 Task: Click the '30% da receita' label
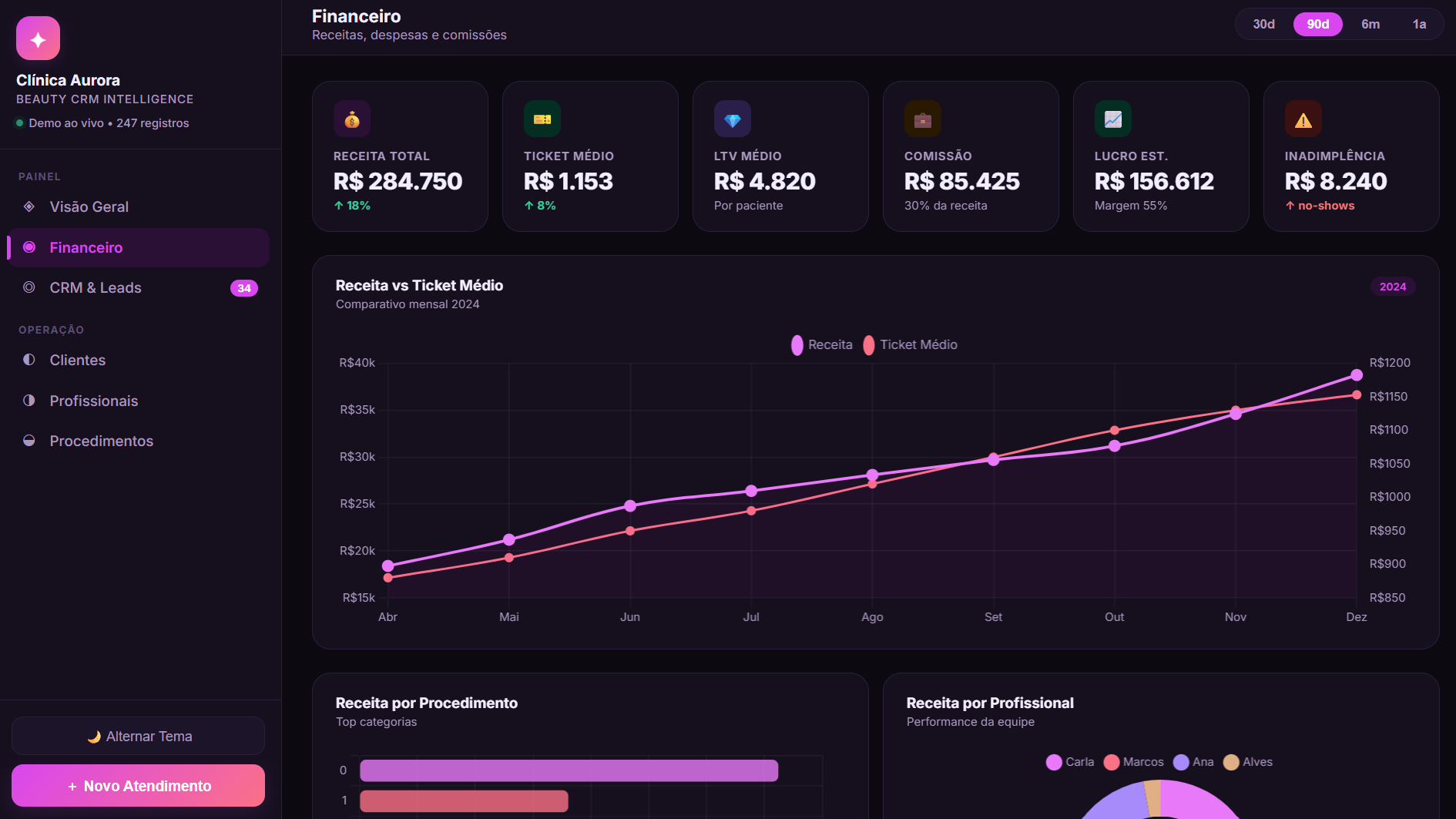click(946, 206)
